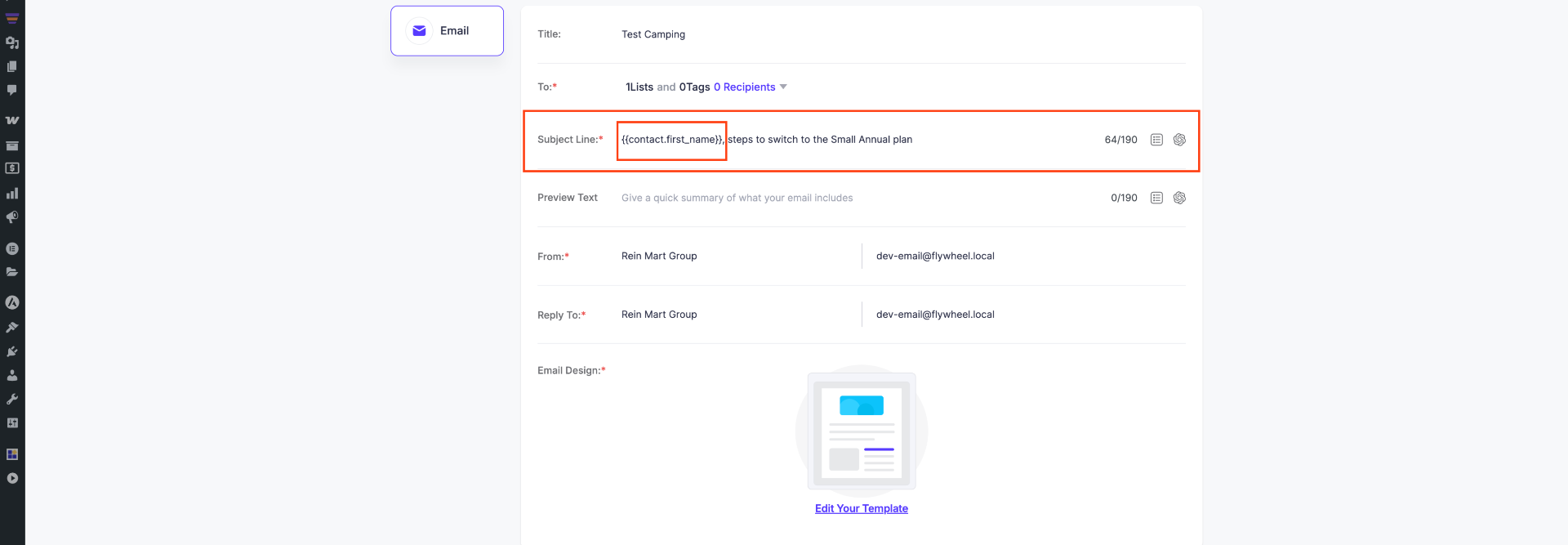The width and height of the screenshot is (1568, 545).
Task: Open the Marketing megaphone icon
Action: (12, 217)
